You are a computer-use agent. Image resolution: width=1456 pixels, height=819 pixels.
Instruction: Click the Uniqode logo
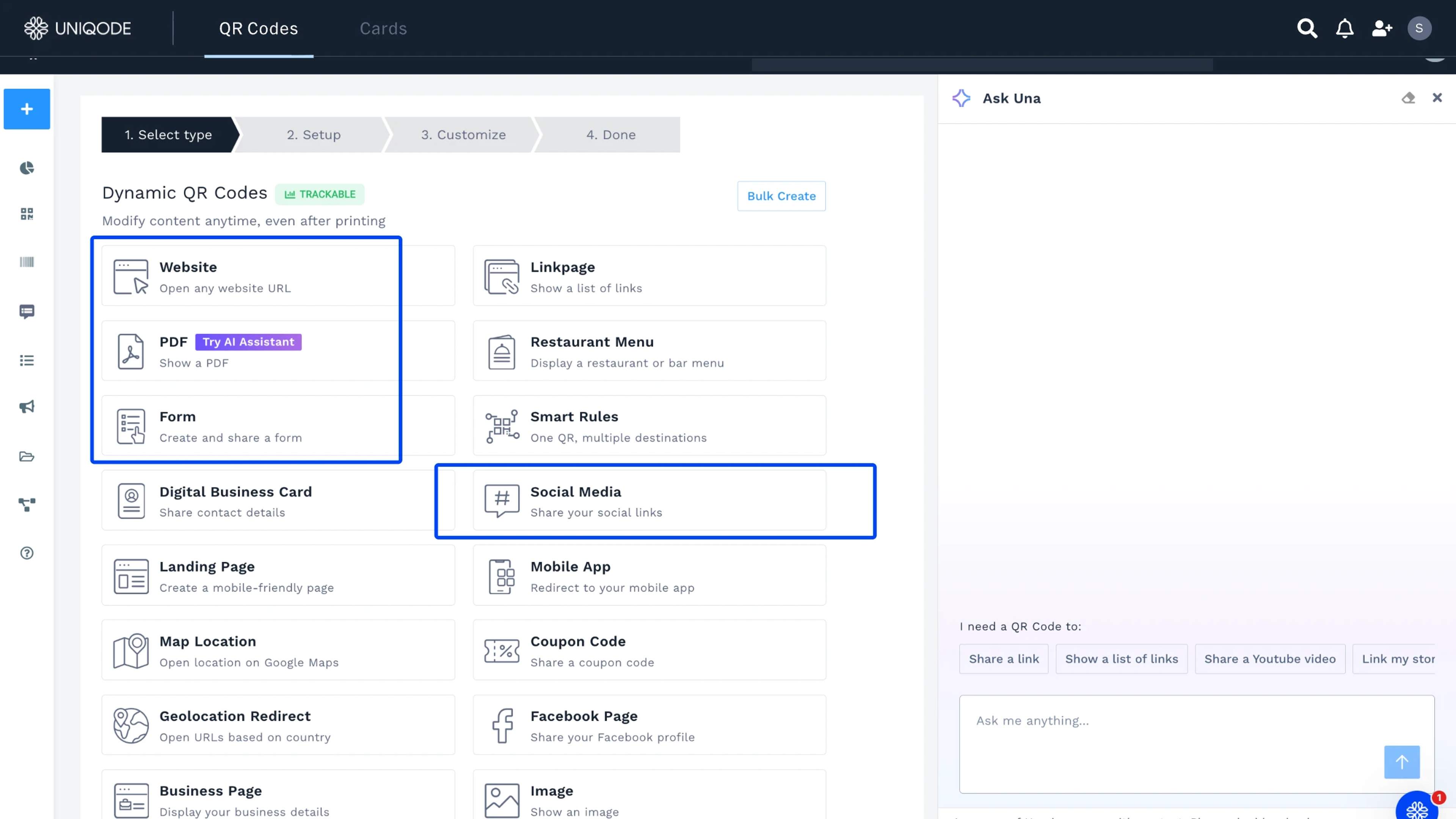click(x=77, y=28)
